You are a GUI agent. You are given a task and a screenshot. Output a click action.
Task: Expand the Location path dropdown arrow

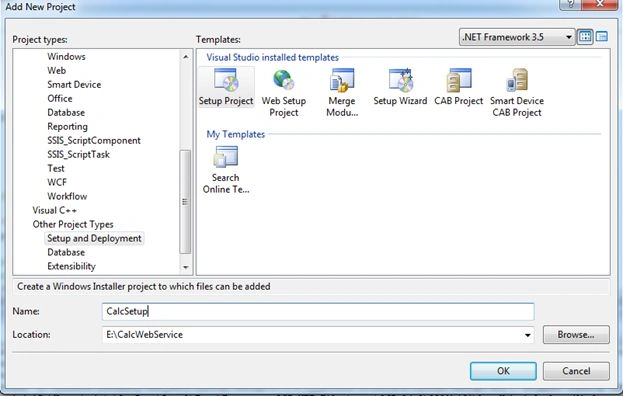[527, 335]
